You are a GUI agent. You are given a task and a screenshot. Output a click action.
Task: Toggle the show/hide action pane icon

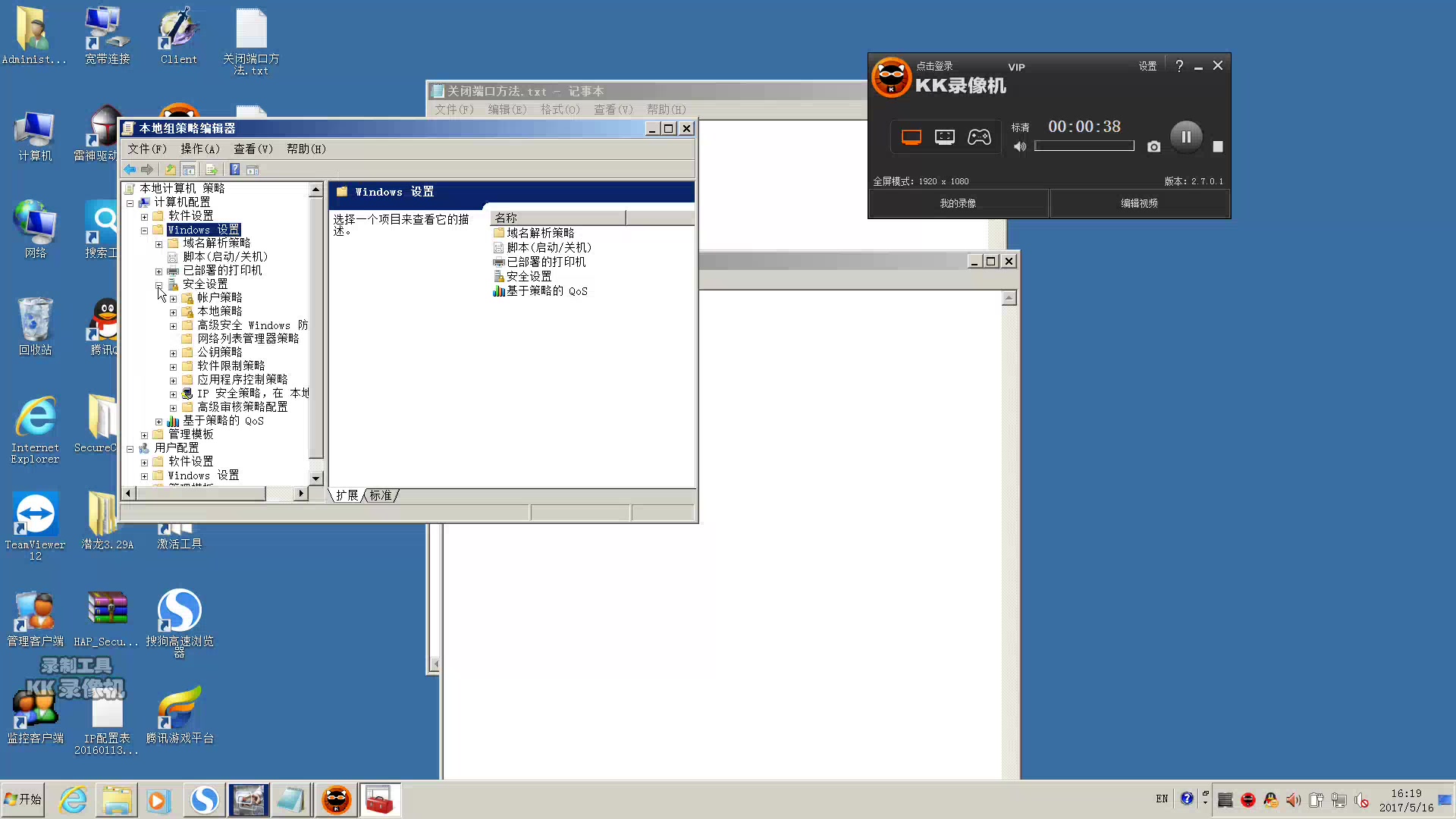(253, 170)
